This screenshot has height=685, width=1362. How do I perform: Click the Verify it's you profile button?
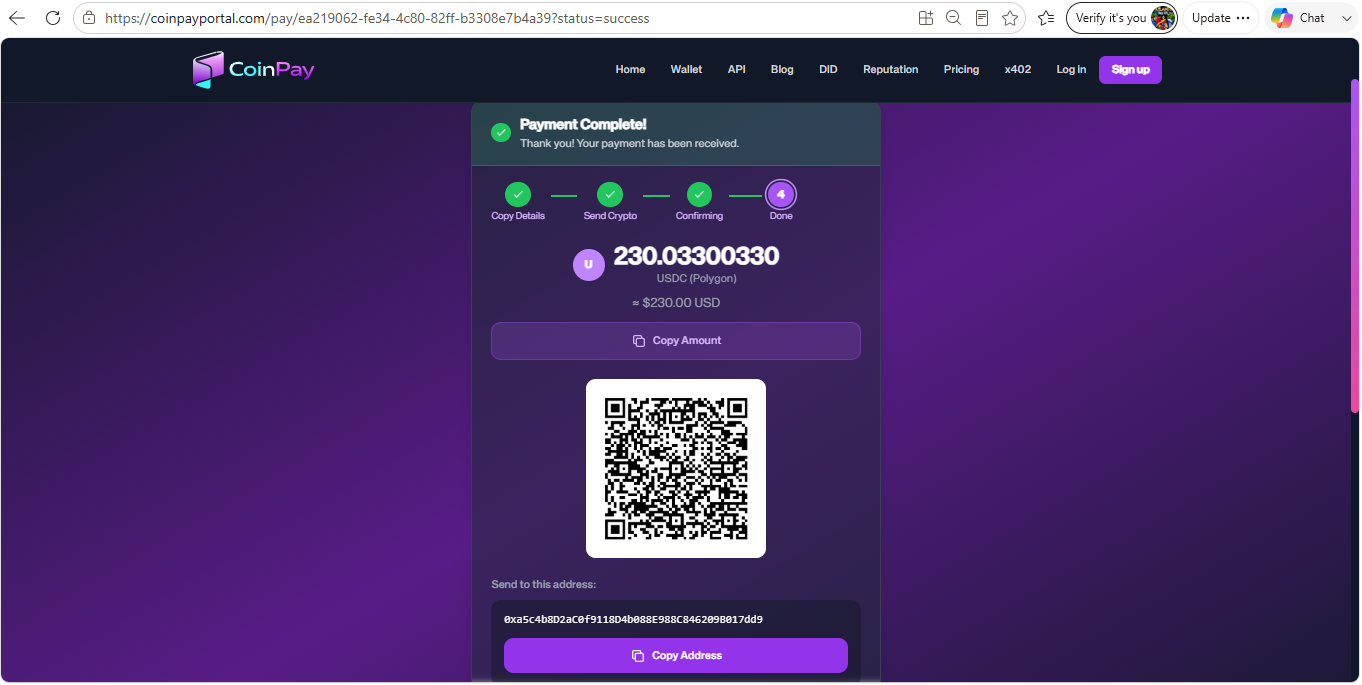pyautogui.click(x=1122, y=18)
